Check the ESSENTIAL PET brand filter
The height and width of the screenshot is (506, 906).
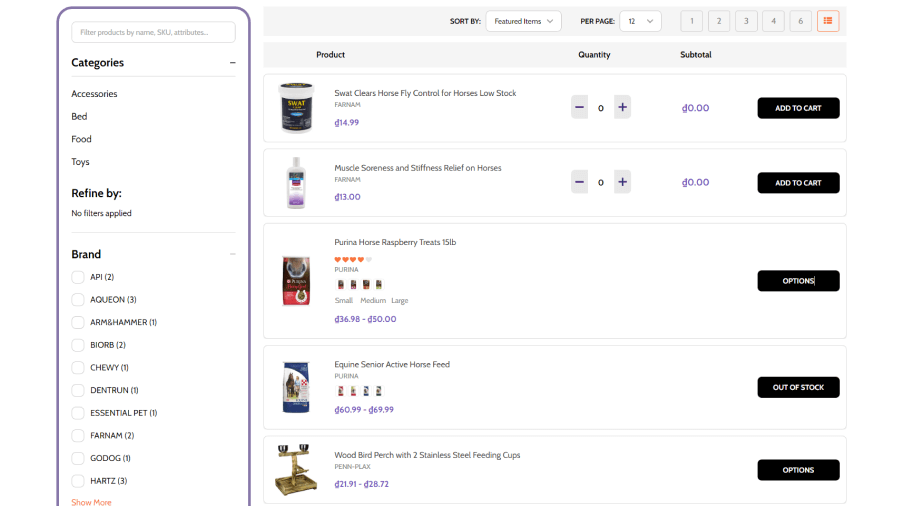[x=78, y=413]
